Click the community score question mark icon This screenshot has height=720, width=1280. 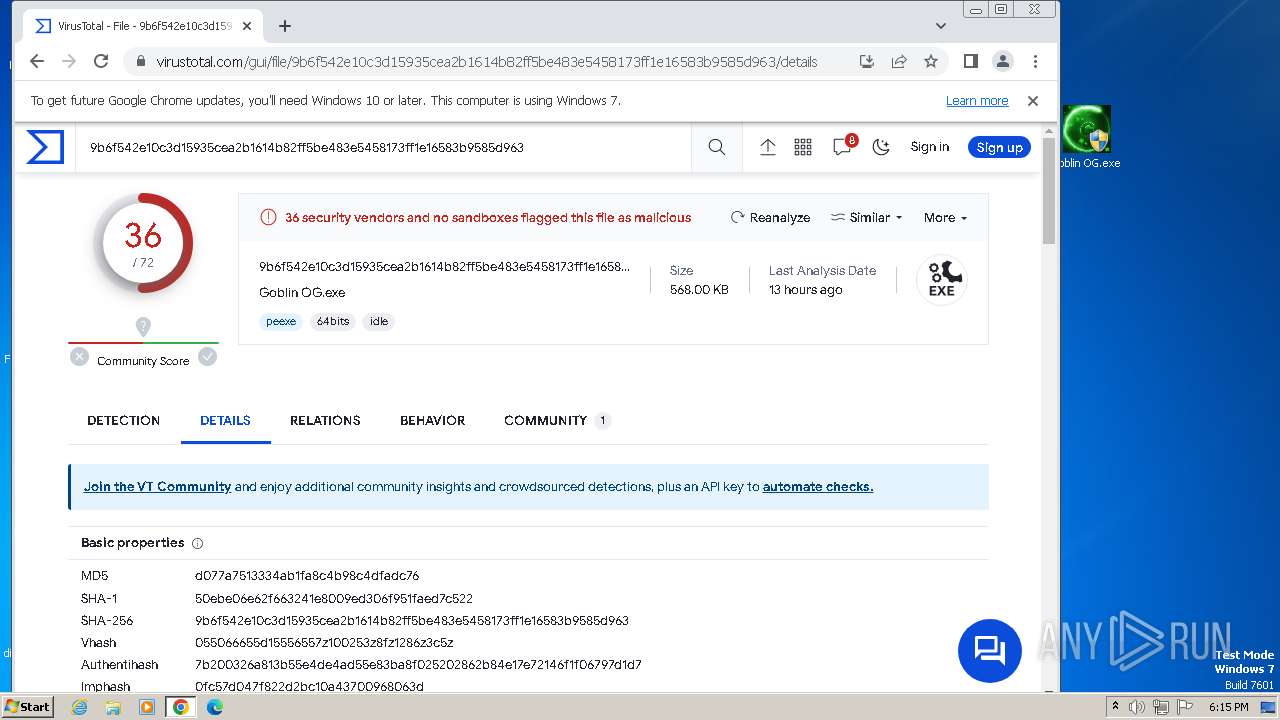click(143, 327)
